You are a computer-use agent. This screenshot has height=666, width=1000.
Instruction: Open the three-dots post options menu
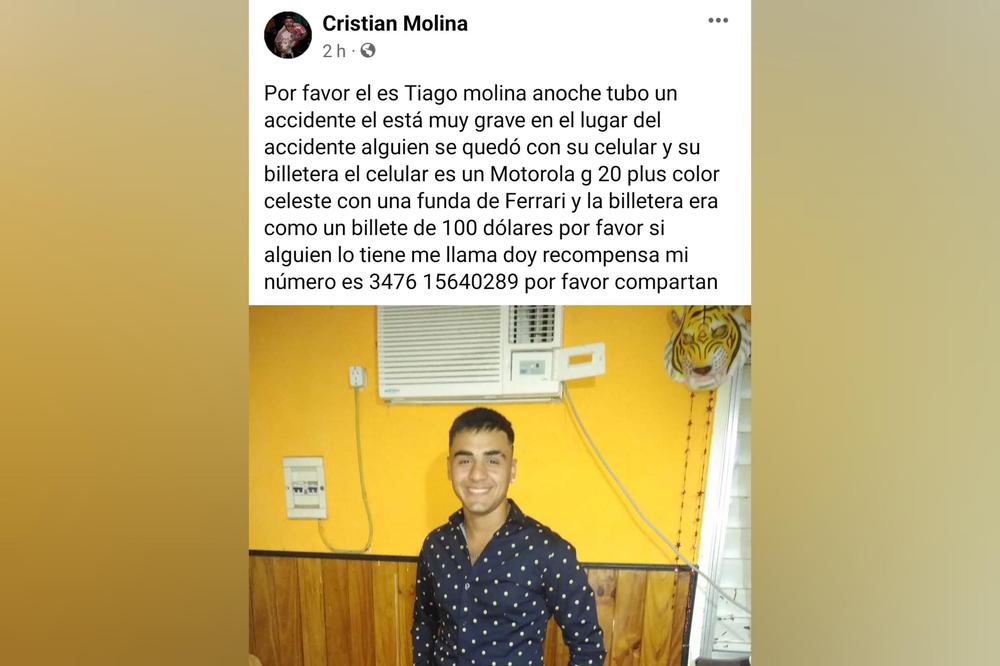pyautogui.click(x=718, y=20)
